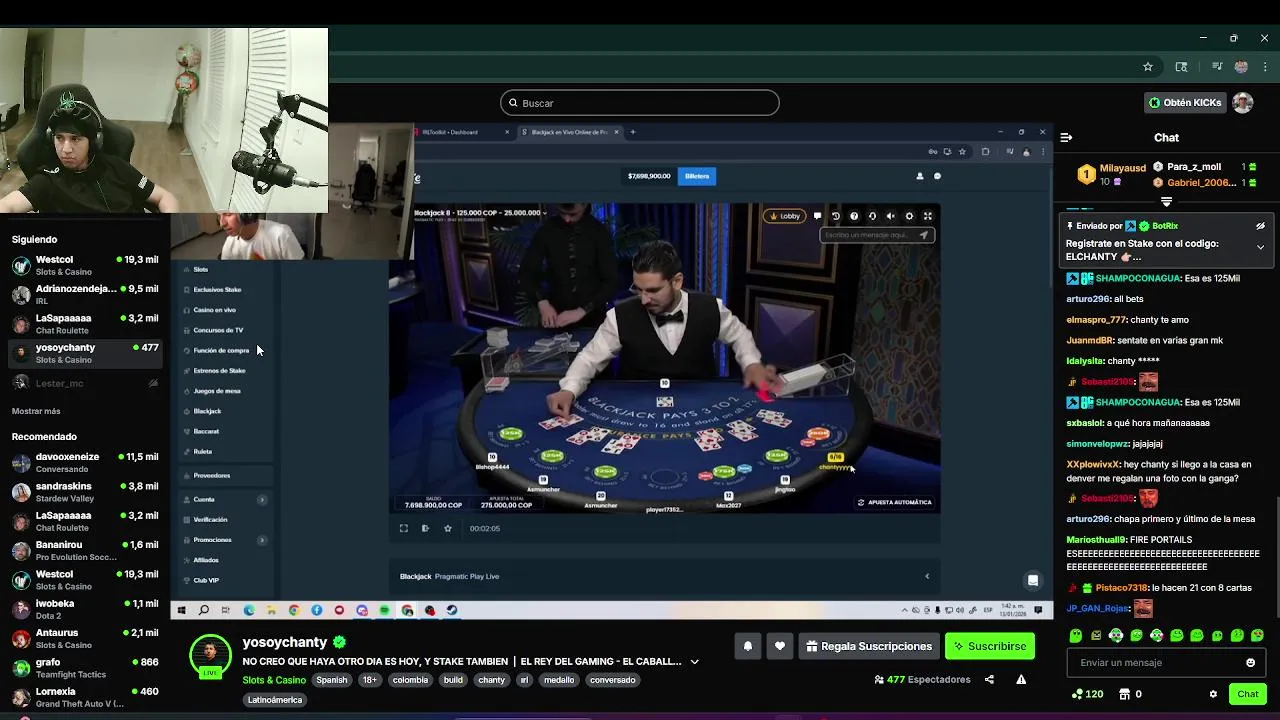Open Blackjack item in Stake sidebar
Image resolution: width=1280 pixels, height=720 pixels.
pos(207,411)
